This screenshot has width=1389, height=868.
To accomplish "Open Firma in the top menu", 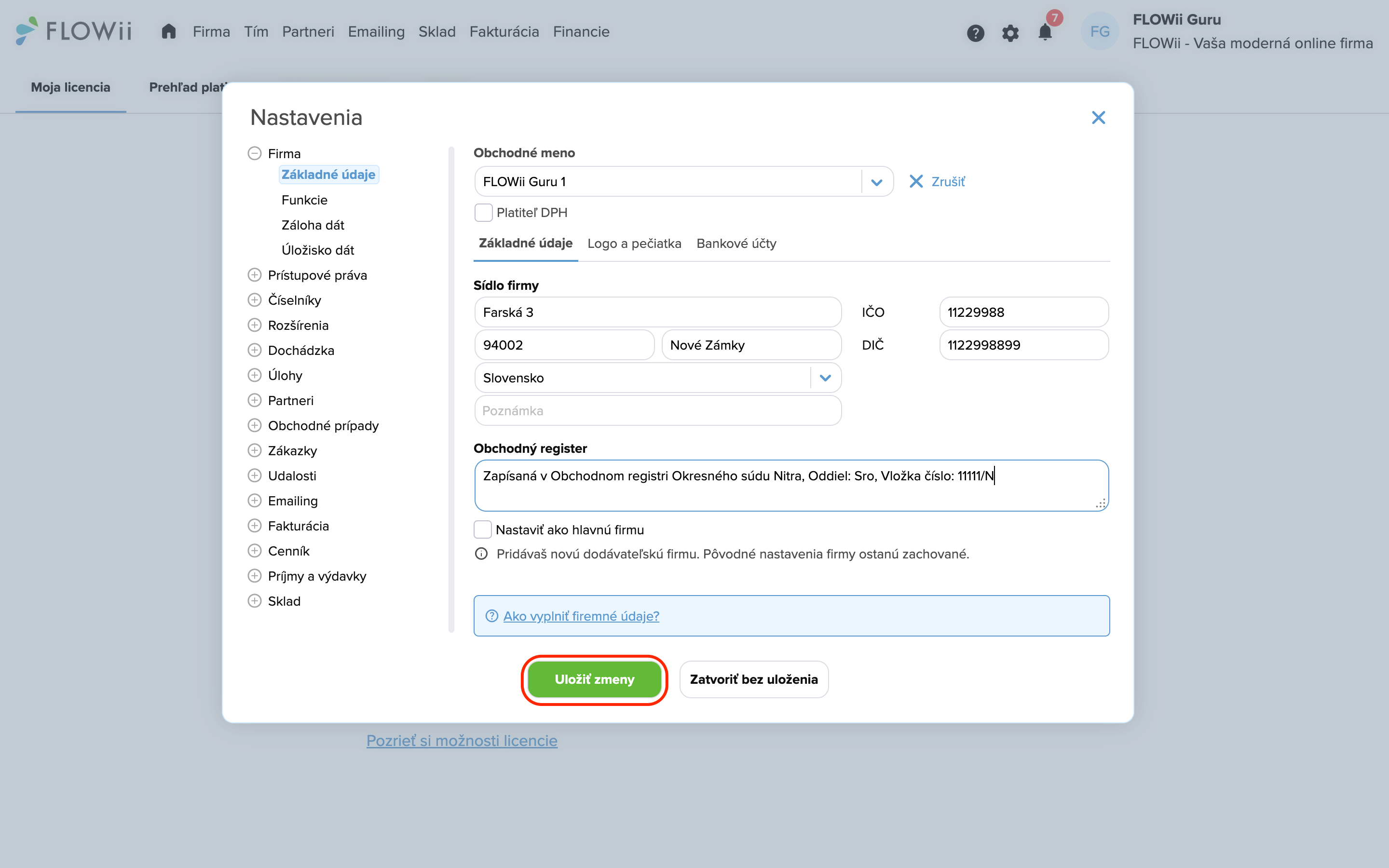I will pos(211,31).
